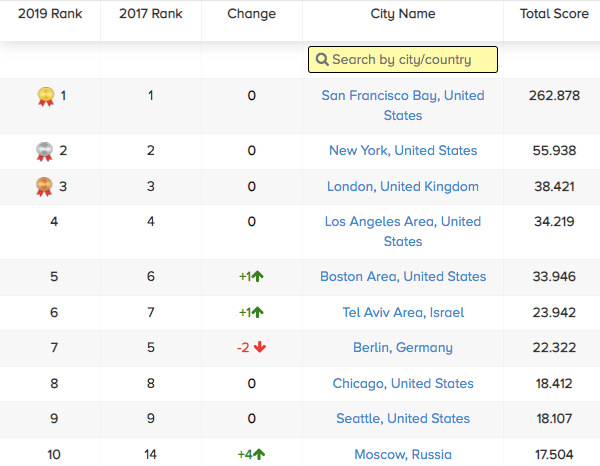Click the magnifier icon in the search box
The width and height of the screenshot is (600, 466).
click(322, 60)
